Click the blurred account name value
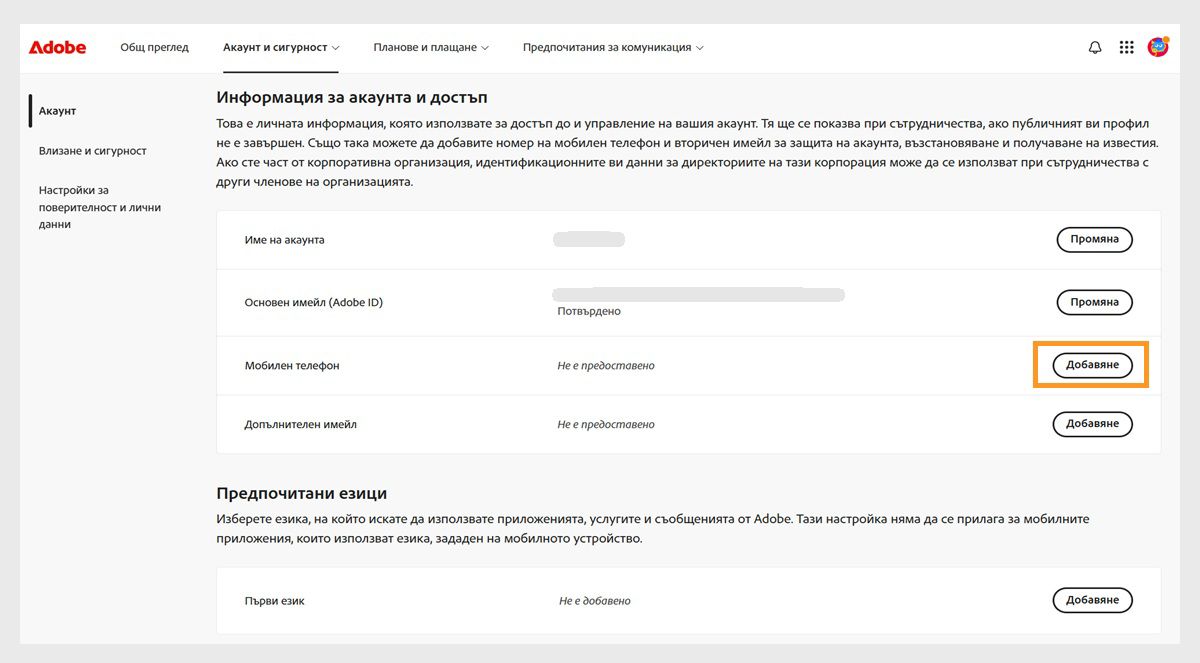Screen dimensions: 1200x663 pos(589,240)
